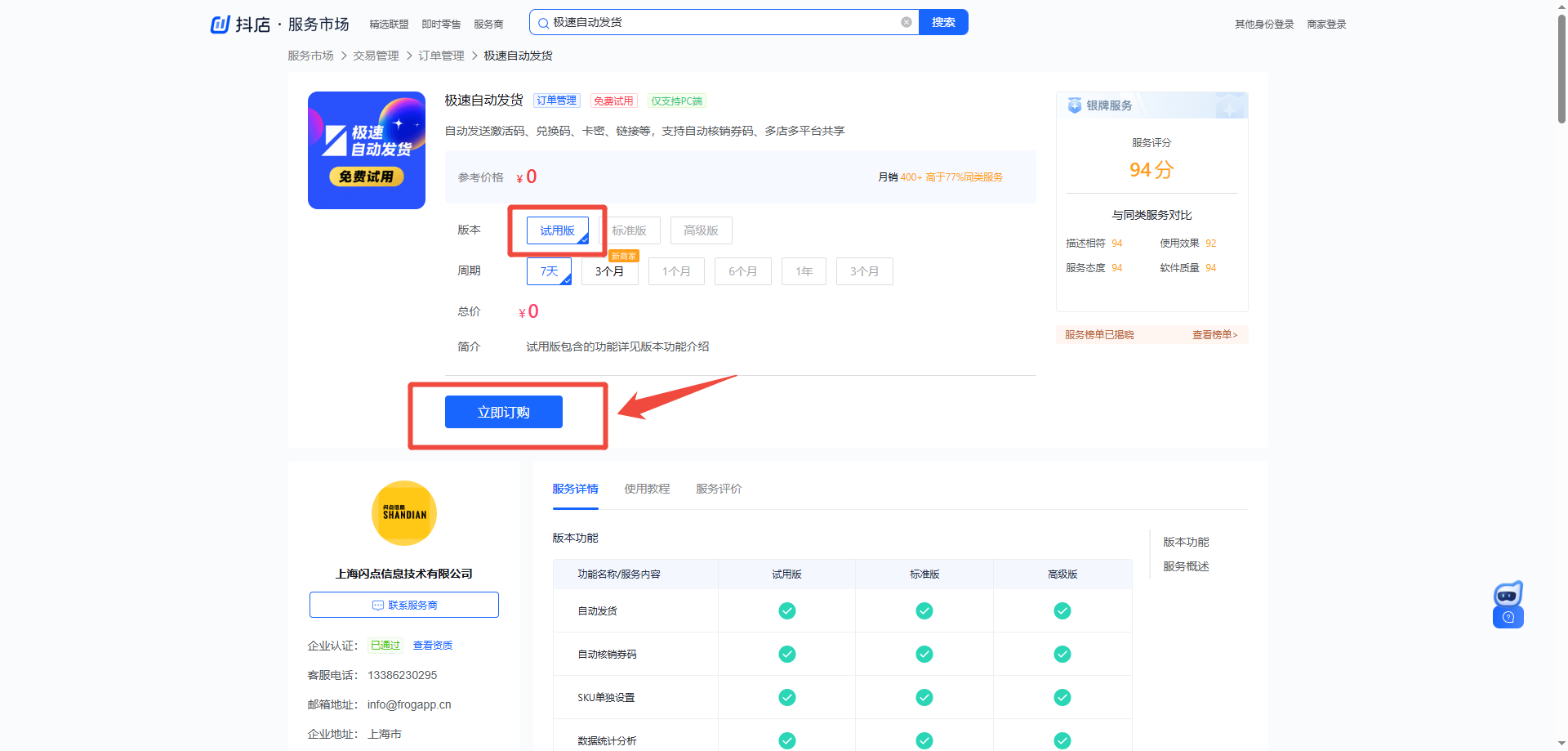Image resolution: width=1568 pixels, height=751 pixels.
Task: Clear the search box with X icon
Action: [x=906, y=22]
